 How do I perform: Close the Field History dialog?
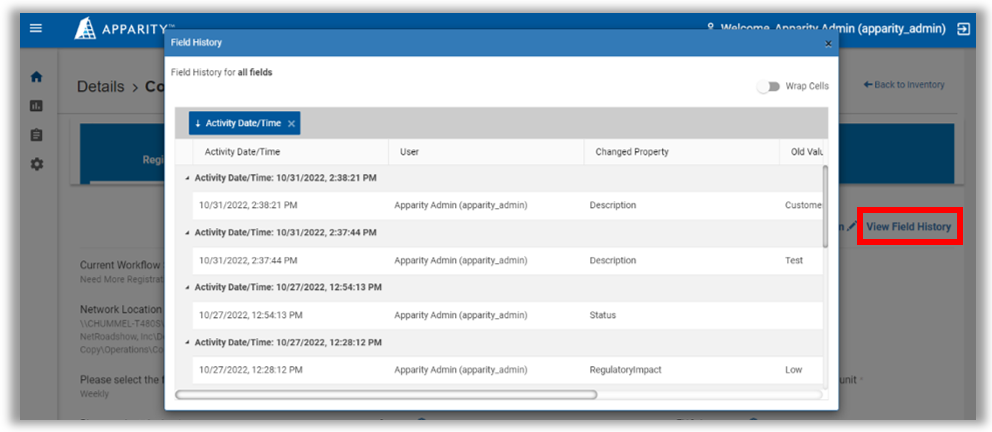(828, 44)
